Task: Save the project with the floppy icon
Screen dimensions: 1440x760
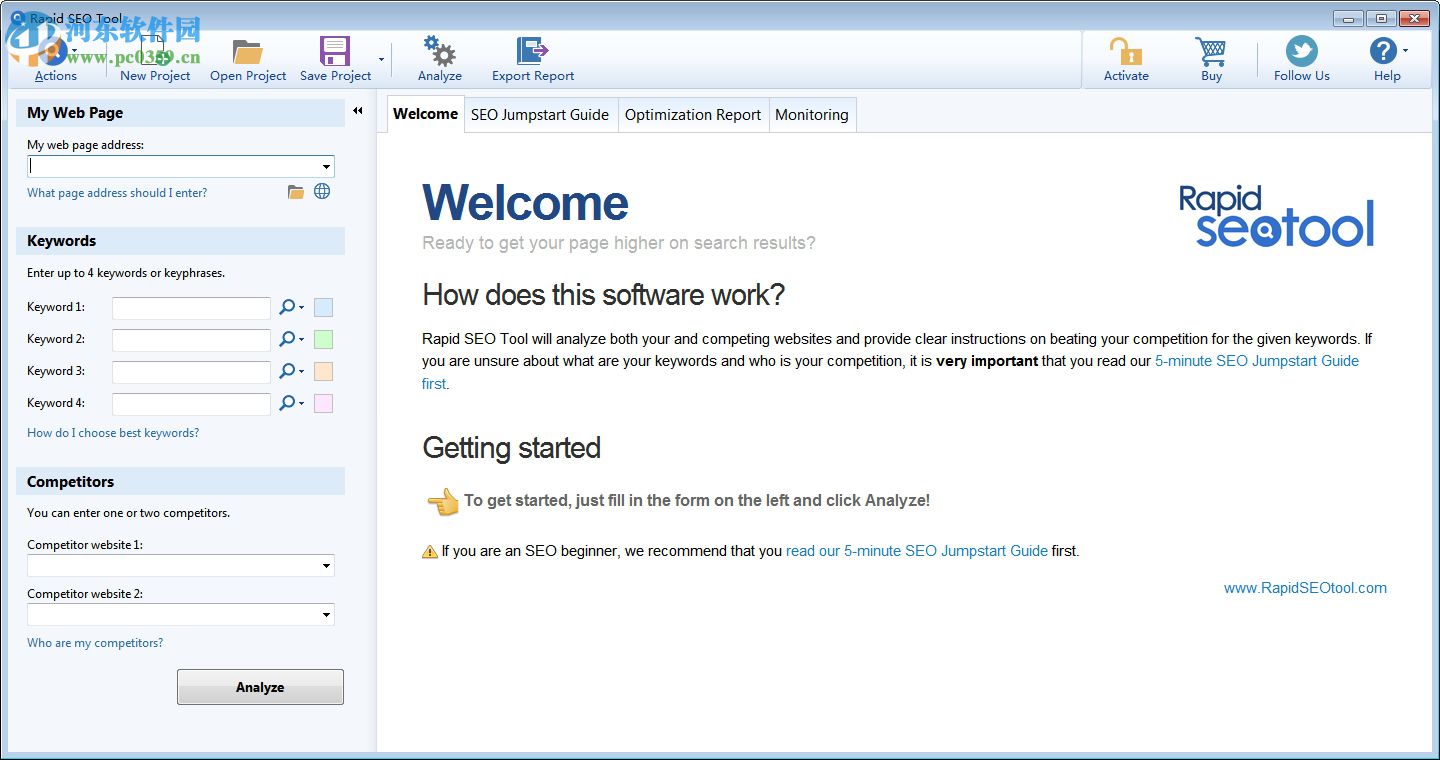Action: click(335, 52)
